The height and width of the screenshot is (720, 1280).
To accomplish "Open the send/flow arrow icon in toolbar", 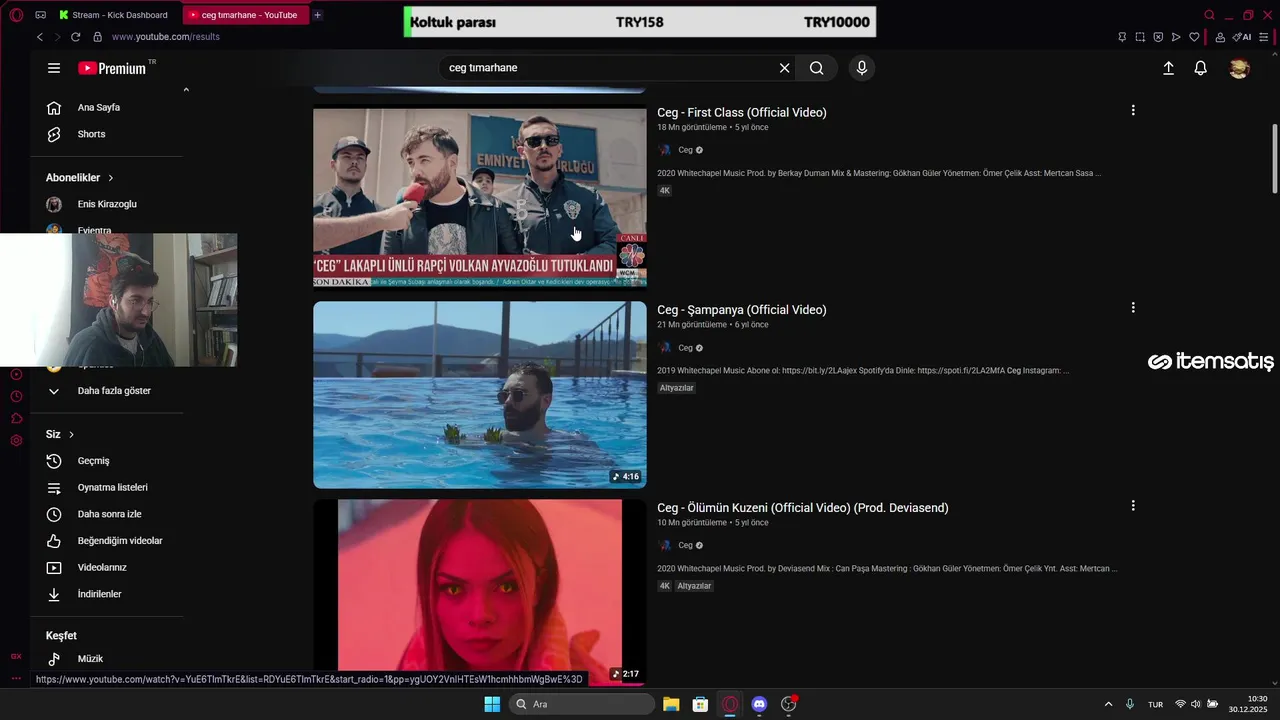I will click(1176, 37).
